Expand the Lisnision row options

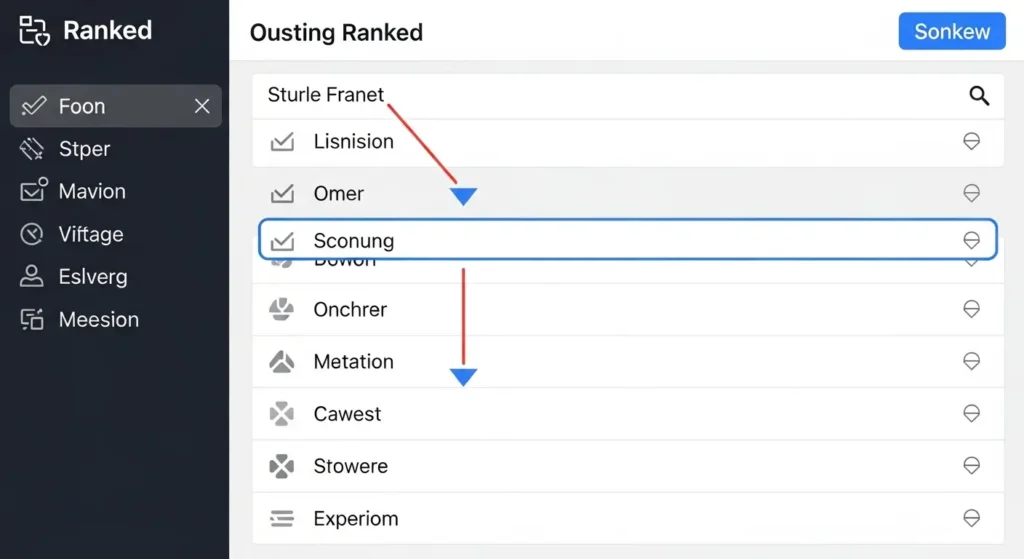(x=970, y=142)
